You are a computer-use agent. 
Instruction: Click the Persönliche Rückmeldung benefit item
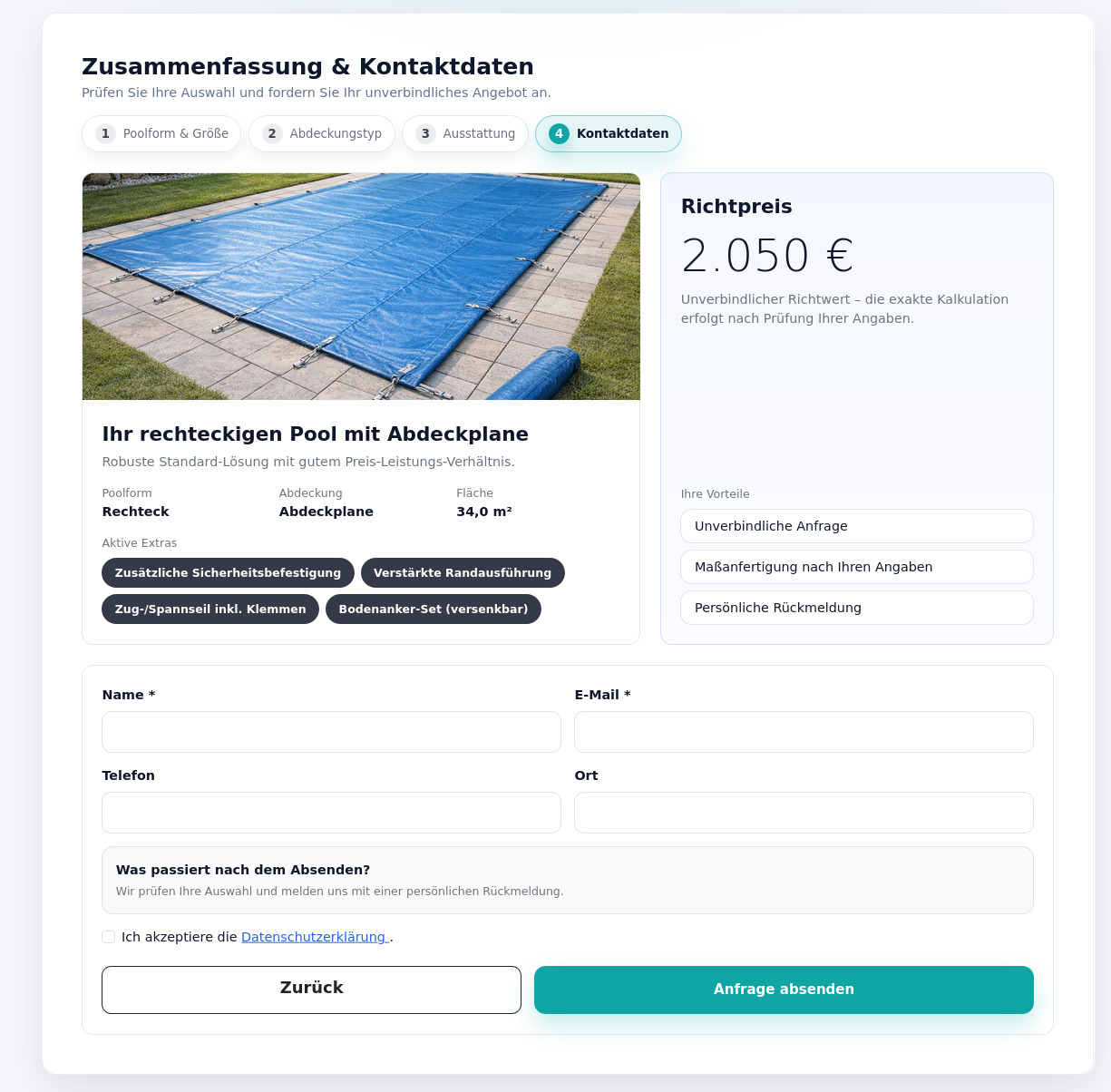[856, 608]
